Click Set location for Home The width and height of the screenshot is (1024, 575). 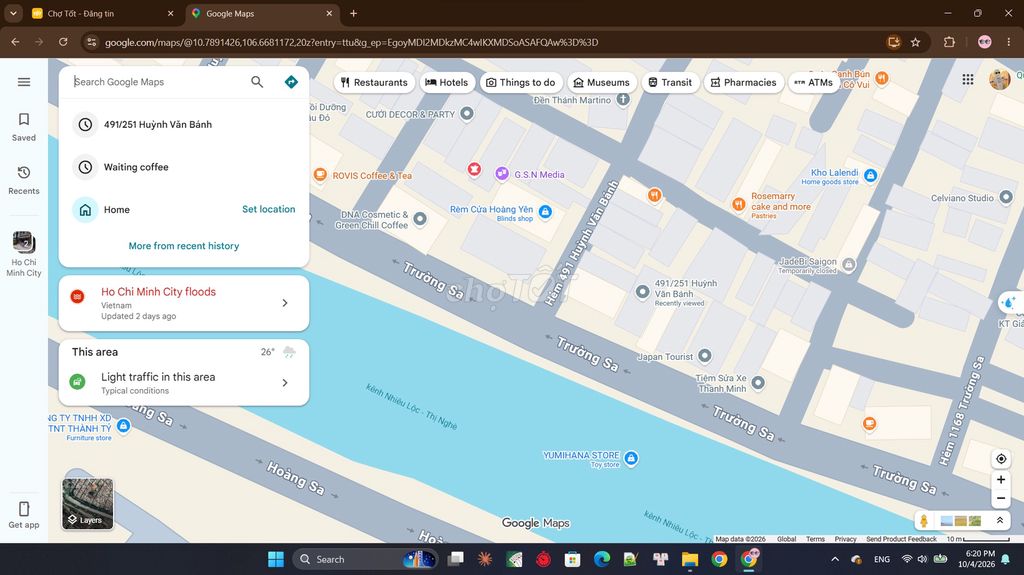(x=268, y=209)
